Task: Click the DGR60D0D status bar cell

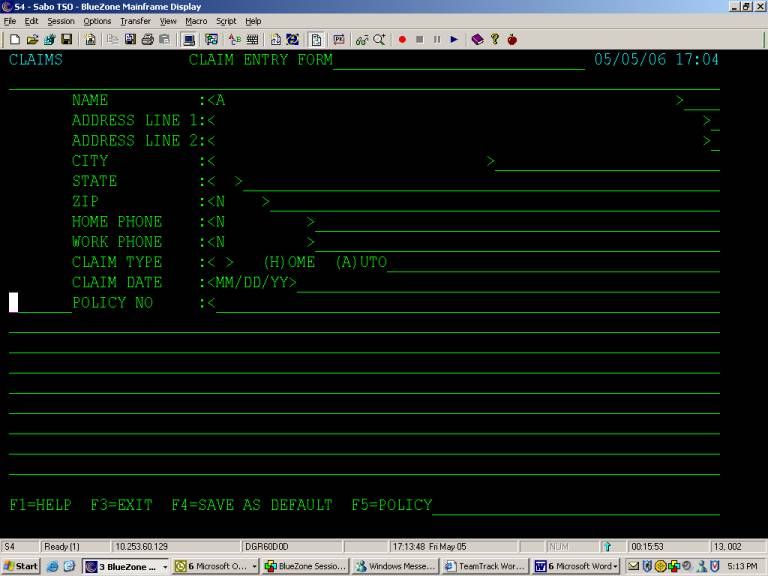Action: tap(292, 547)
